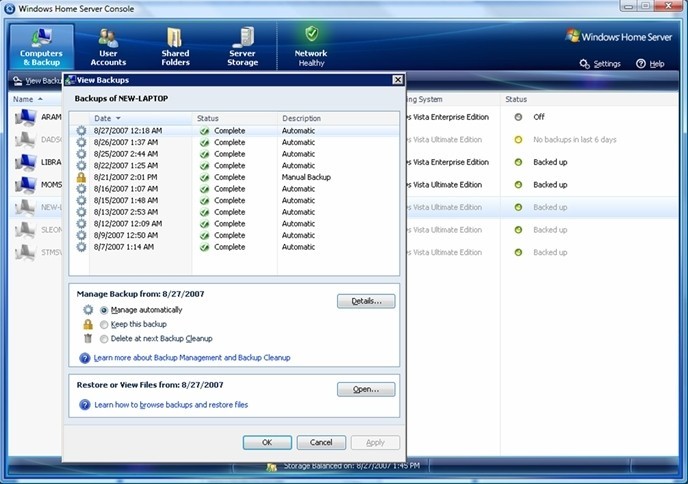The width and height of the screenshot is (688, 484).
Task: Select the 8/26/2007 1:37 AM backup
Action: coord(235,142)
